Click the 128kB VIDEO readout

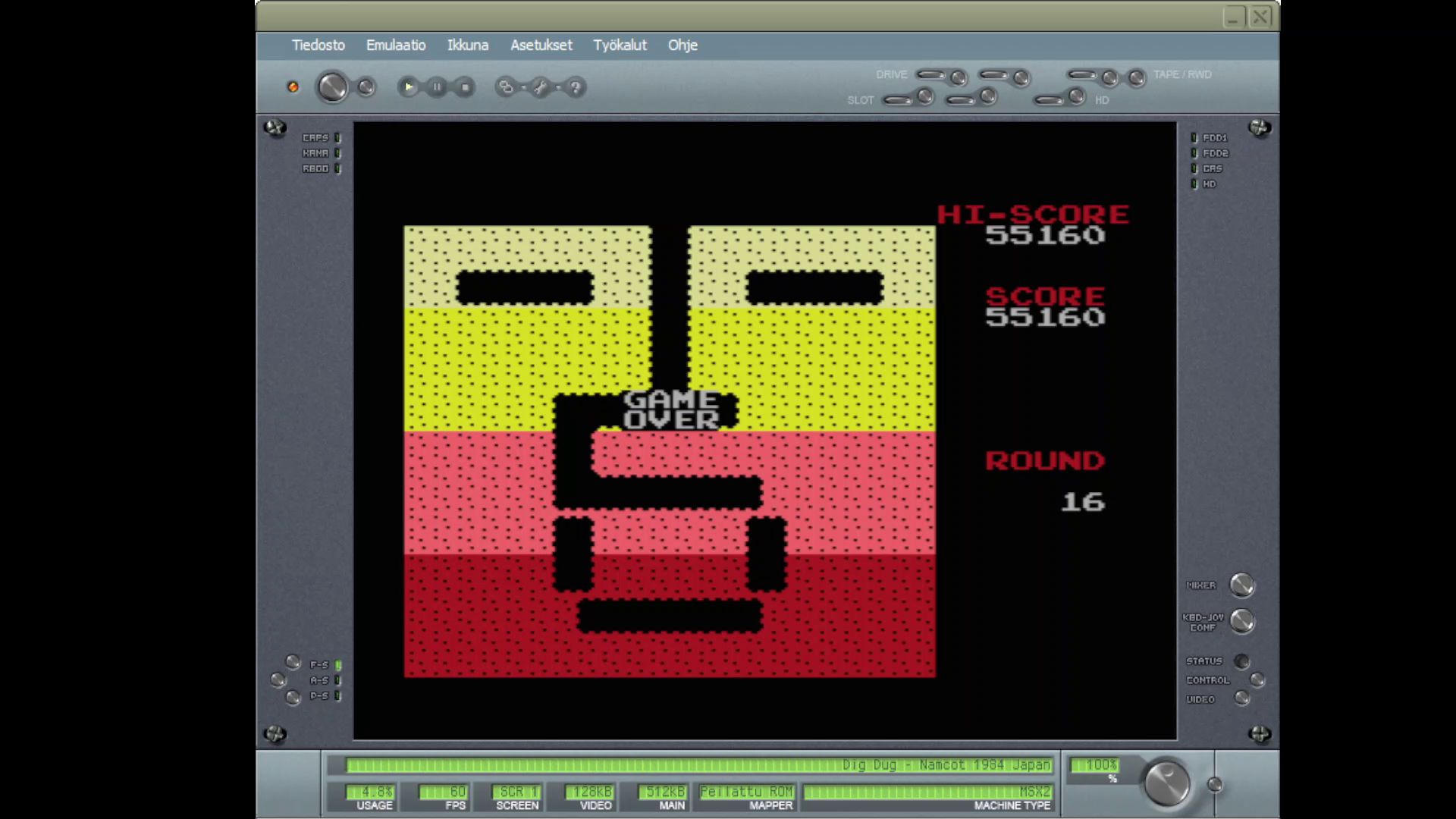click(588, 792)
